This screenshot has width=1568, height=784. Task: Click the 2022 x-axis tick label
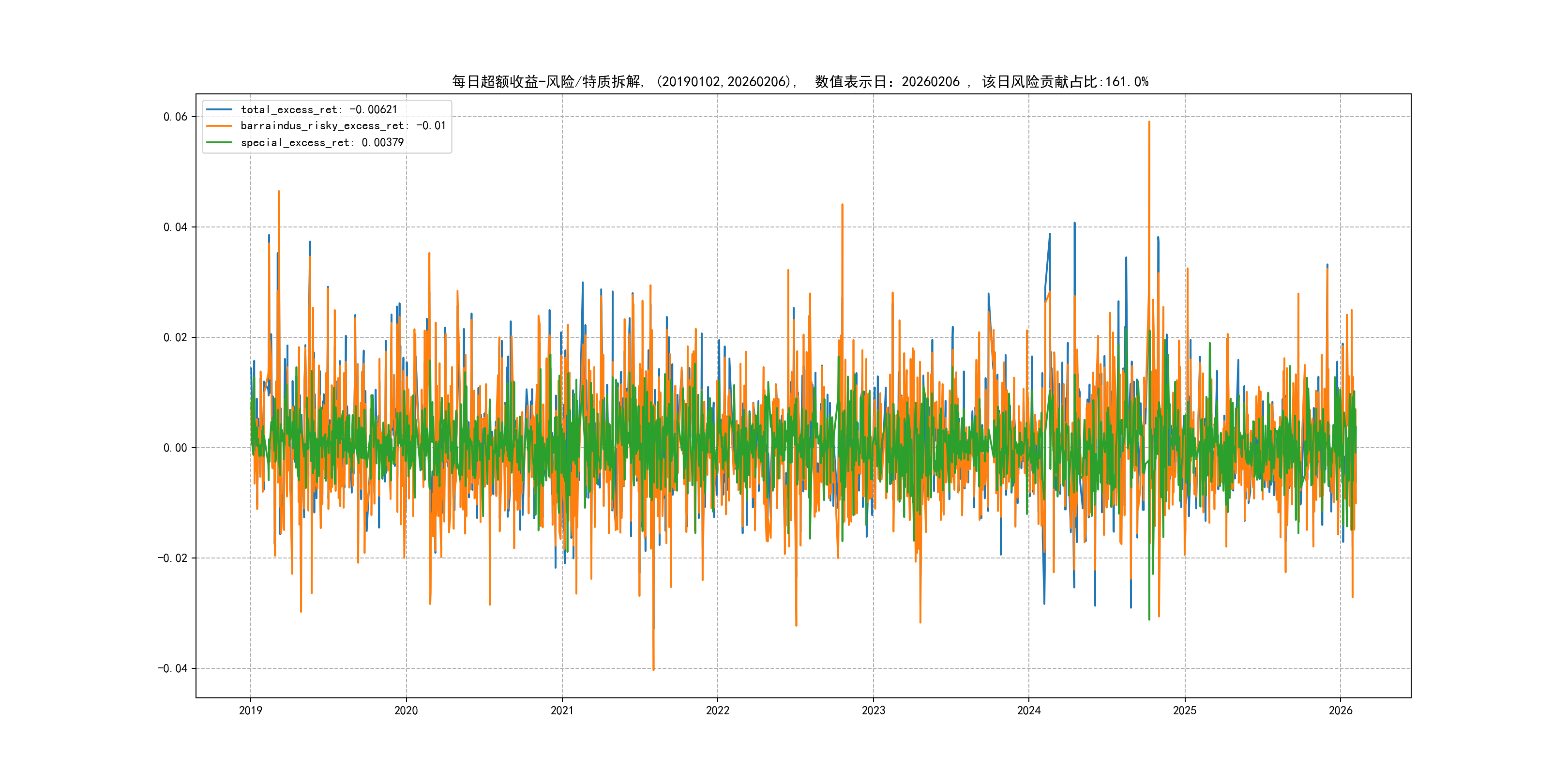pyautogui.click(x=718, y=710)
